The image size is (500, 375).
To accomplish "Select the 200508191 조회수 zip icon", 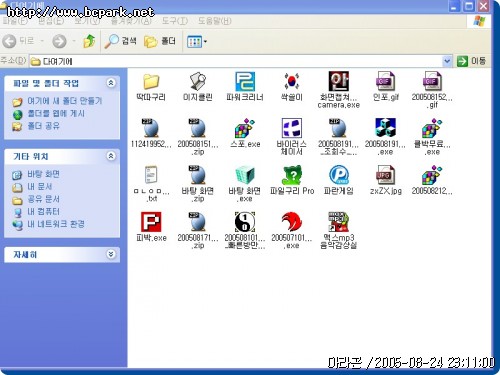I will [339, 128].
